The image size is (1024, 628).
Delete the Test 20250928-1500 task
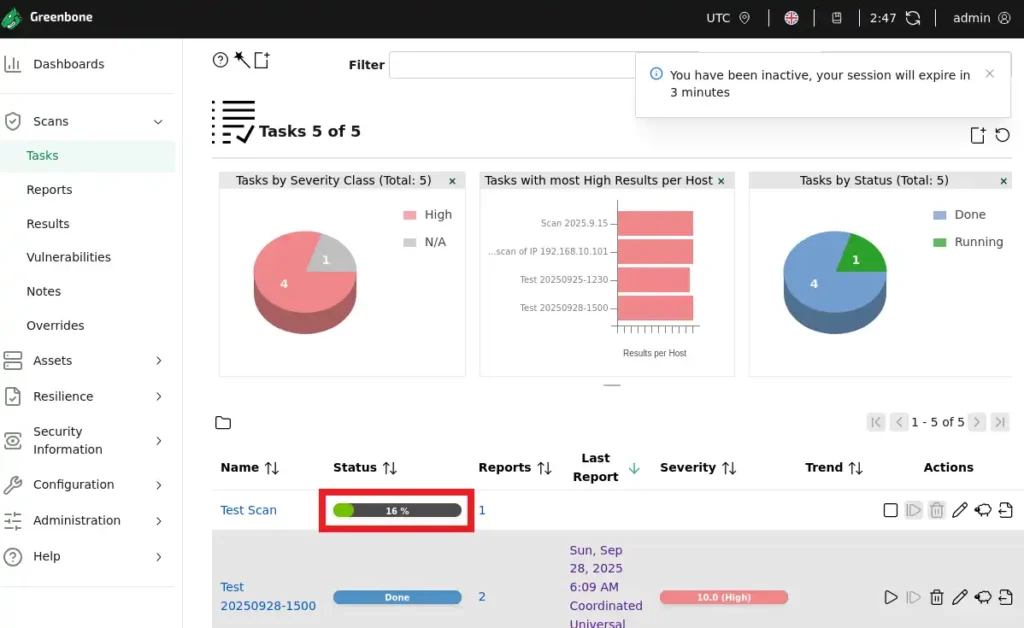tap(936, 597)
